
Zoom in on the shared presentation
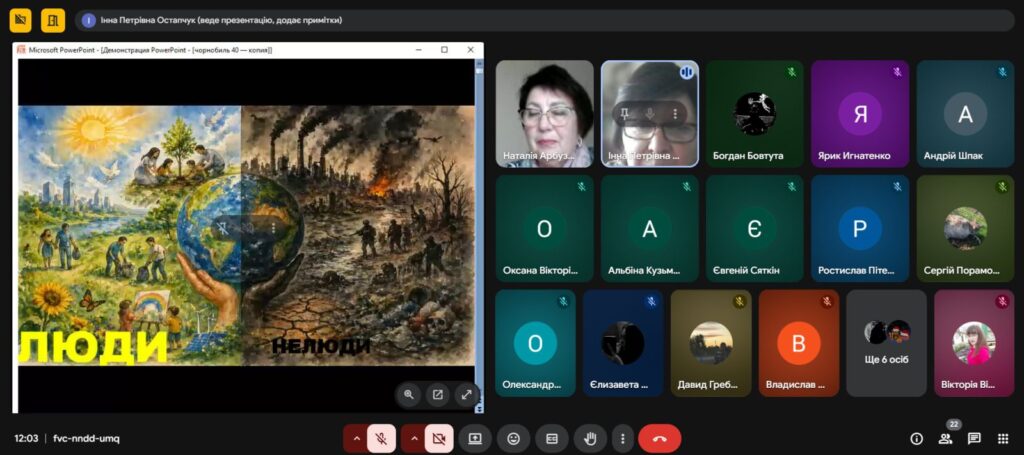click(x=409, y=394)
